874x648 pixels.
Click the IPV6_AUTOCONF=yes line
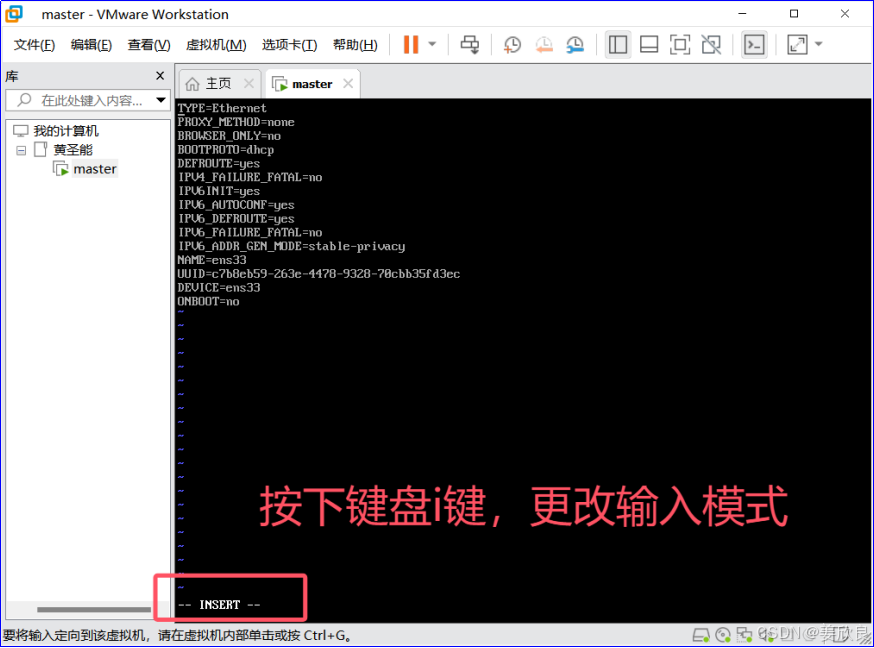(236, 205)
